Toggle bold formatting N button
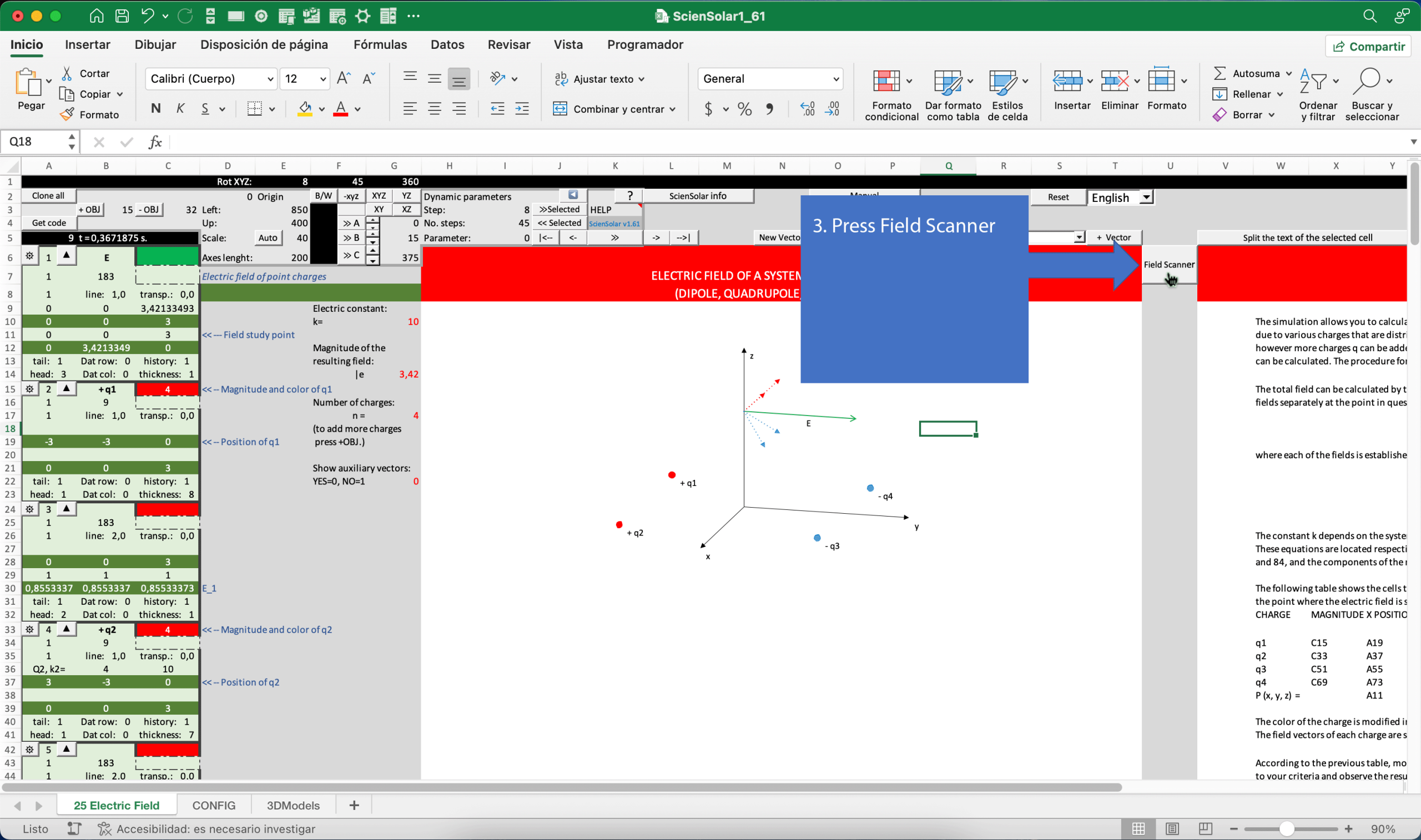The height and width of the screenshot is (840, 1421). (x=155, y=109)
